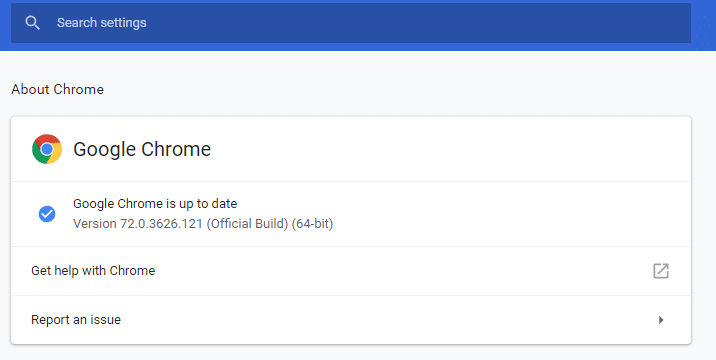The width and height of the screenshot is (716, 360).
Task: Click the magnifying glass search icon
Action: (32, 23)
